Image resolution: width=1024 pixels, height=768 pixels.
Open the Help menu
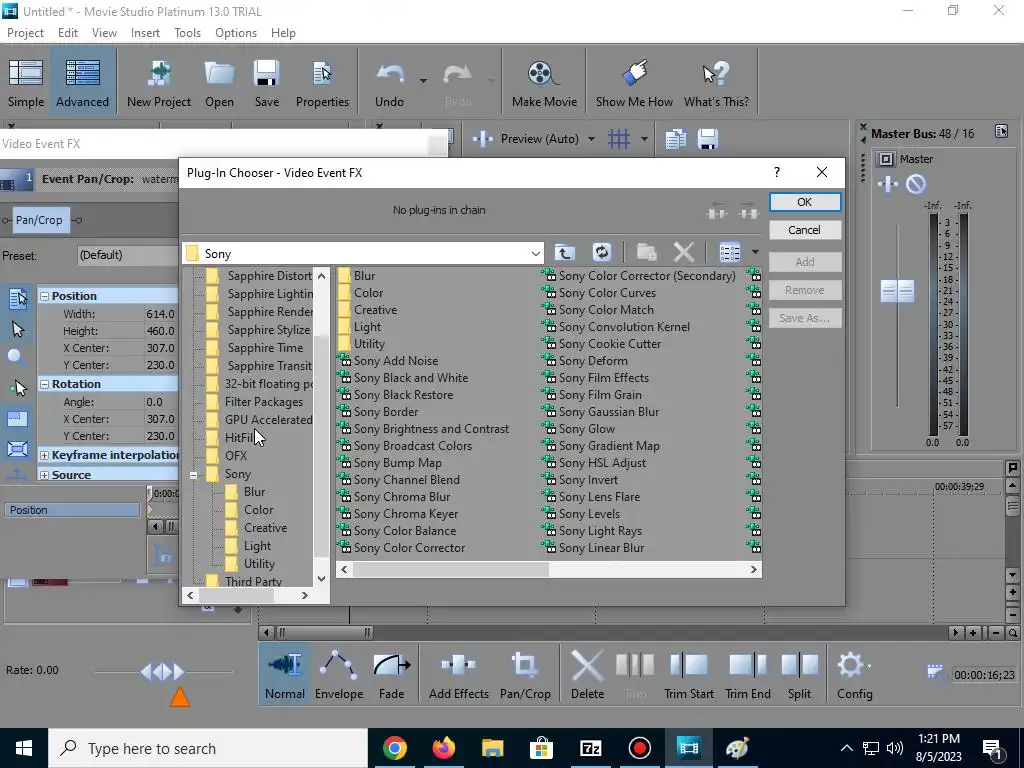click(x=283, y=33)
